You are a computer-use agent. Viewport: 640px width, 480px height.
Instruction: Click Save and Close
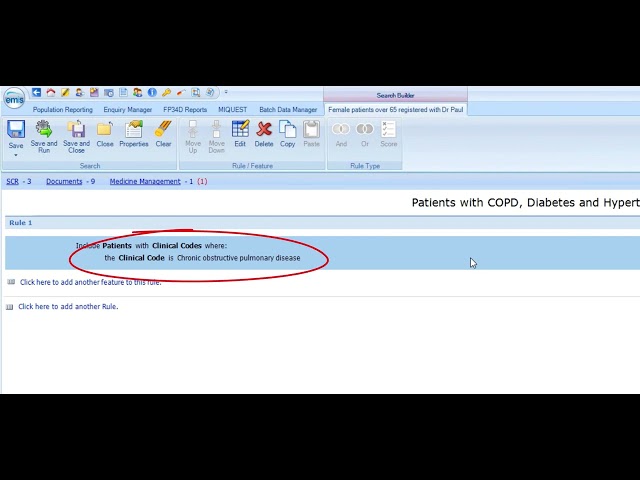76,136
